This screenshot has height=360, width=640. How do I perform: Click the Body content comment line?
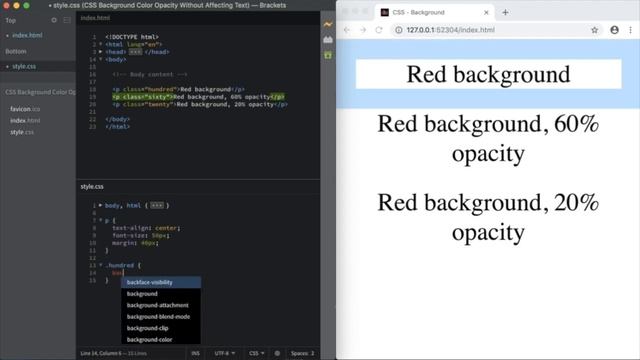(150, 74)
